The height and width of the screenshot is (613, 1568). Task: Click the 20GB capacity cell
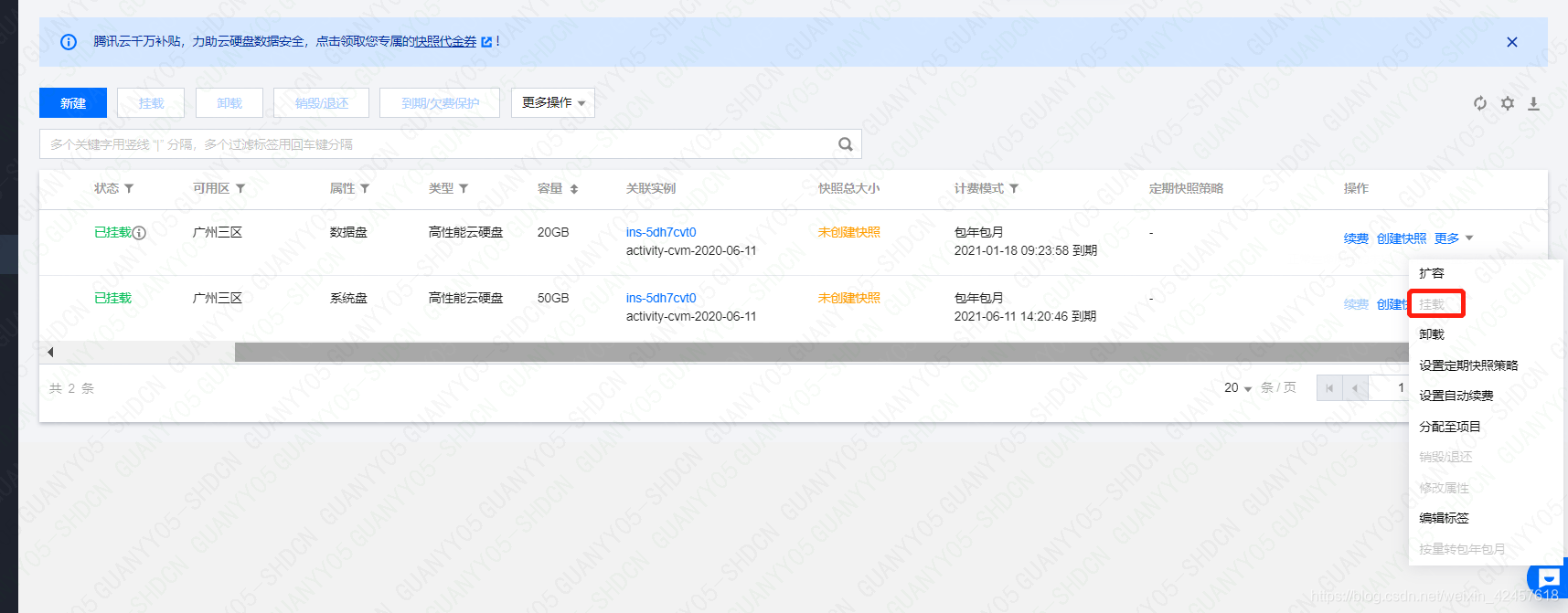(553, 233)
